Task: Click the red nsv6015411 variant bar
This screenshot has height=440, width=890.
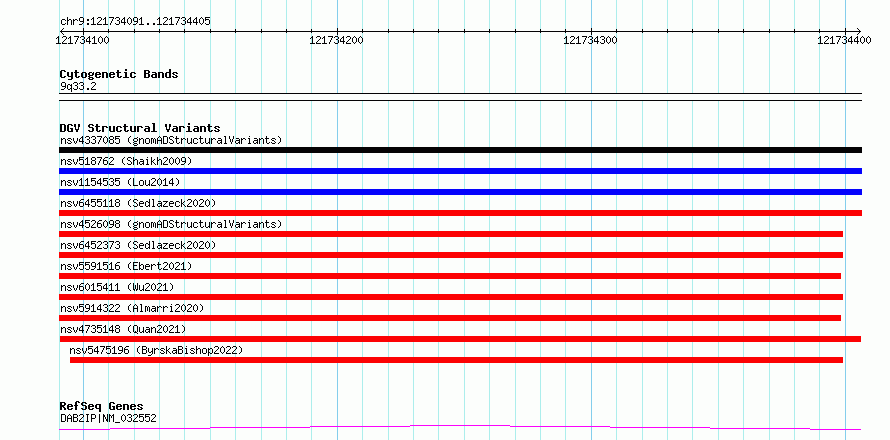Action: pyautogui.click(x=451, y=297)
